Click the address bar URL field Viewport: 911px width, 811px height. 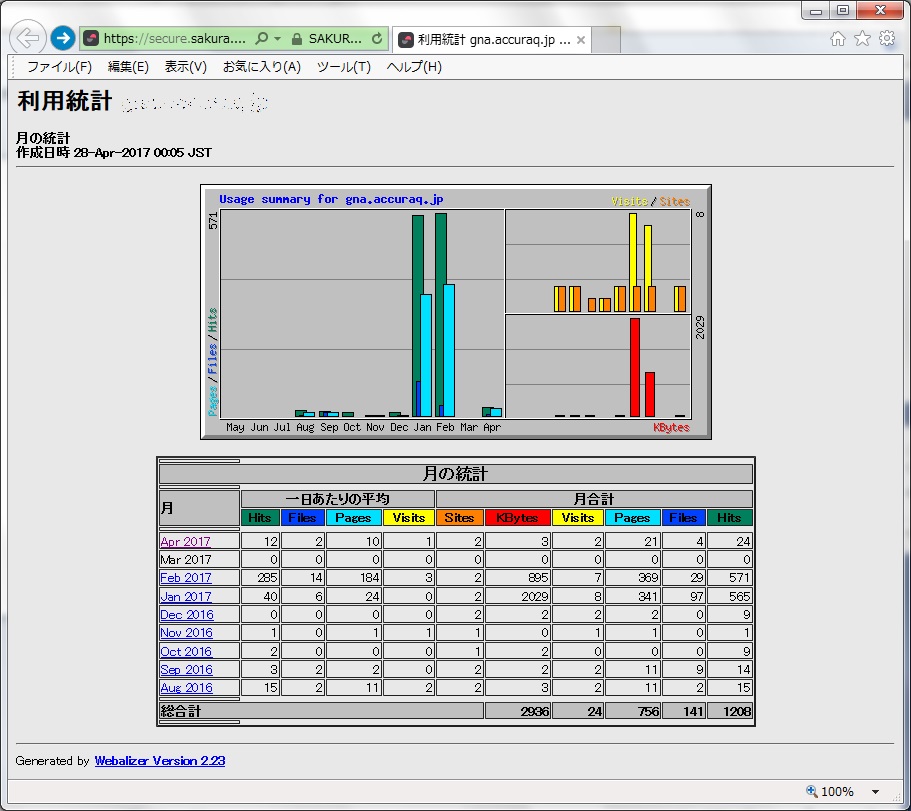pos(173,39)
